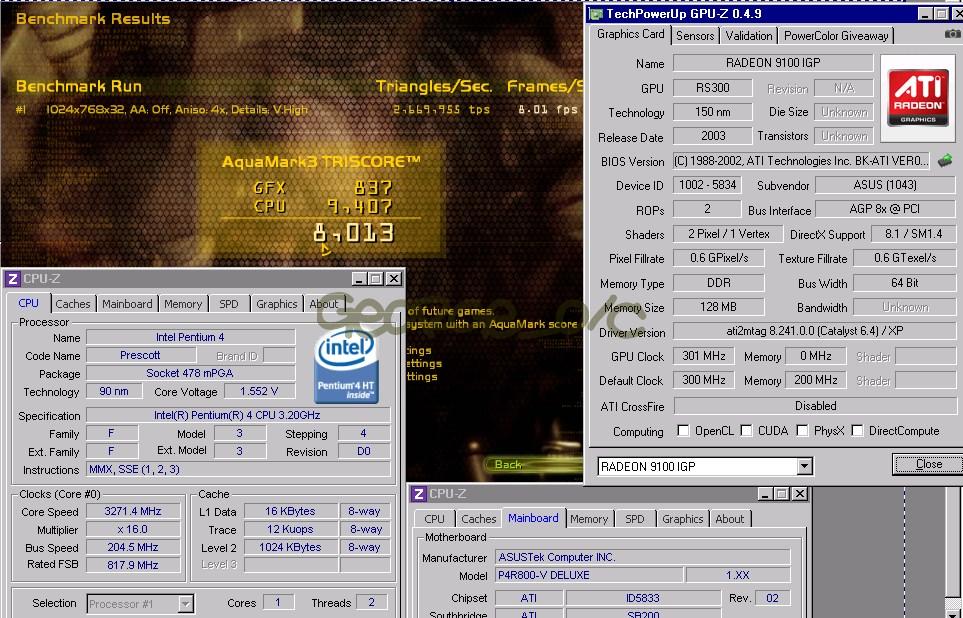Image resolution: width=963 pixels, height=618 pixels.
Task: Click the Level 2 cache value 1024 KBytes
Action: 290,547
